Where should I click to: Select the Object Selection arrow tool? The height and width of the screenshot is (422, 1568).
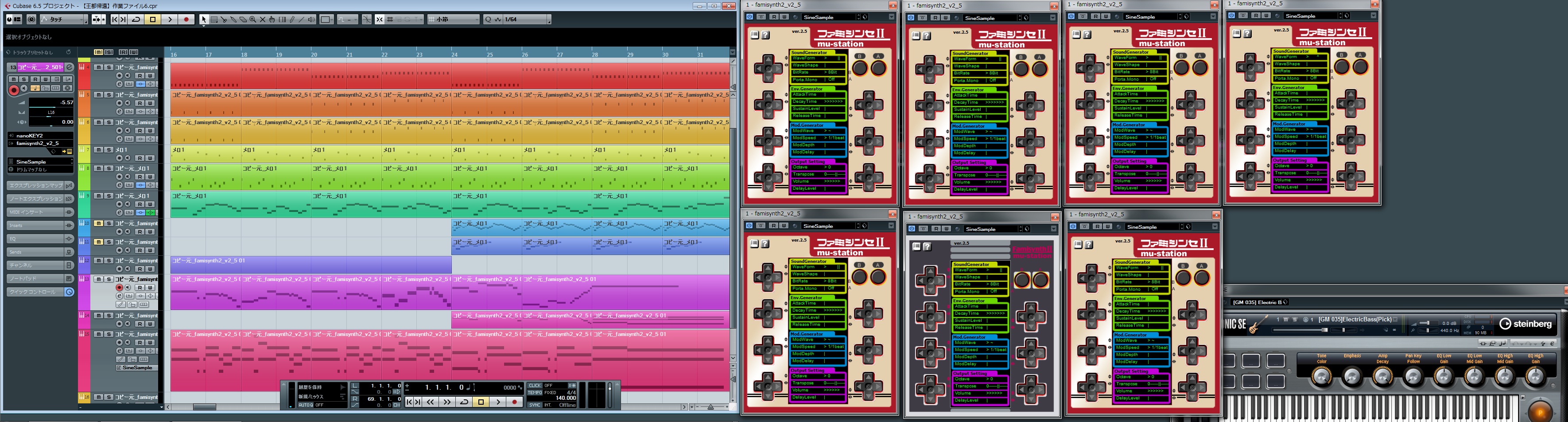[x=204, y=20]
